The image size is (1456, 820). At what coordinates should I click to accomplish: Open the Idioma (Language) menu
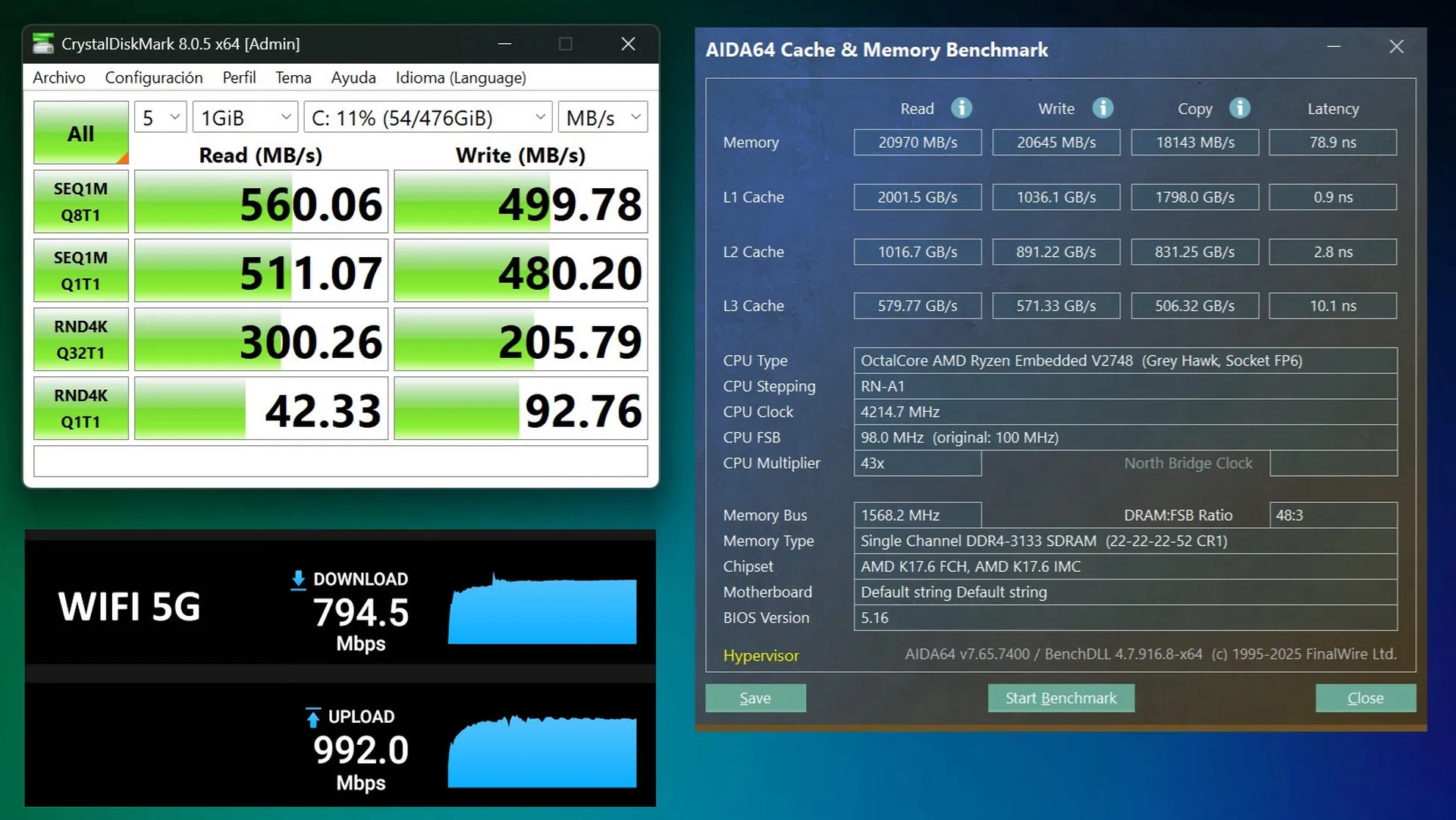pos(460,77)
